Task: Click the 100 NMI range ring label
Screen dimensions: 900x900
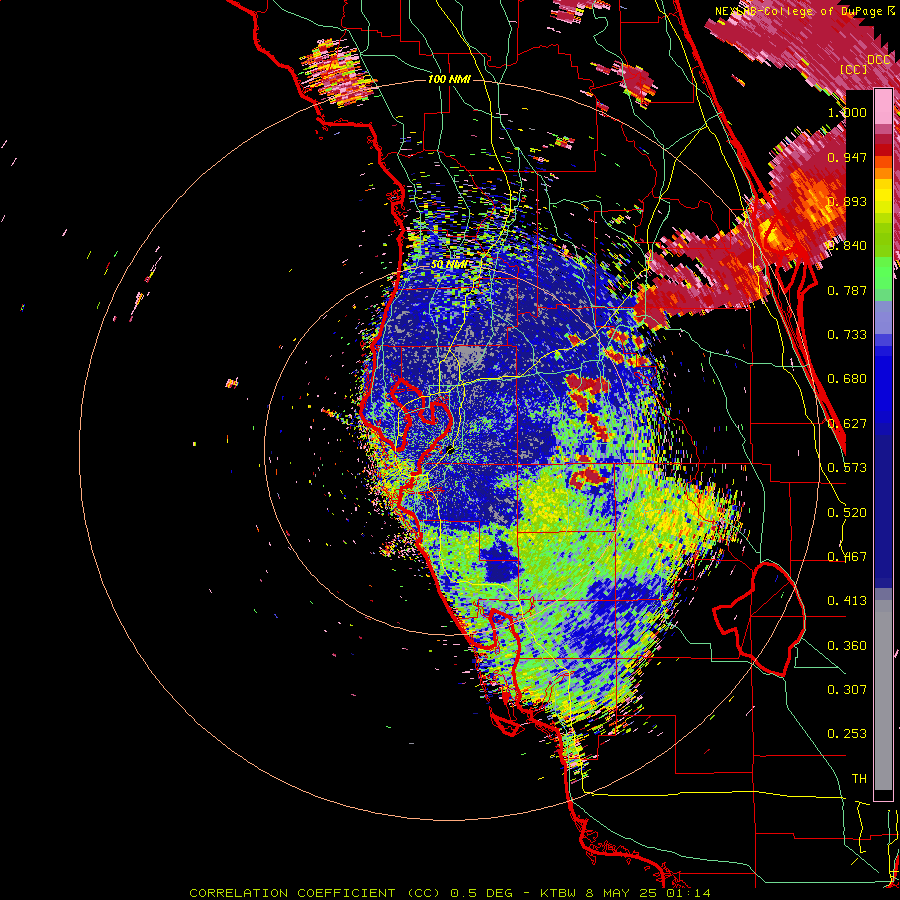Action: pyautogui.click(x=449, y=79)
